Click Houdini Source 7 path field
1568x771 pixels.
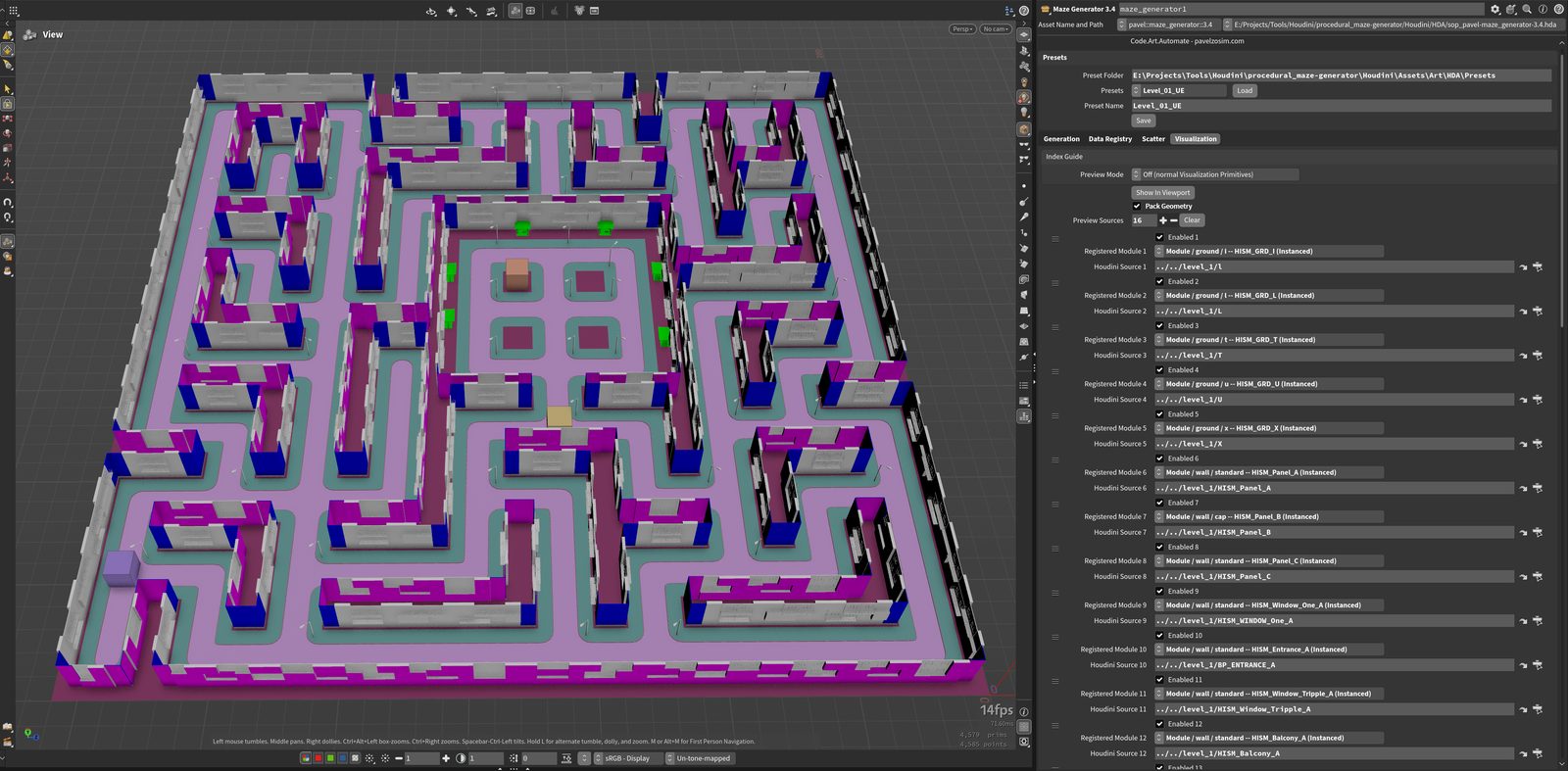coord(1334,533)
